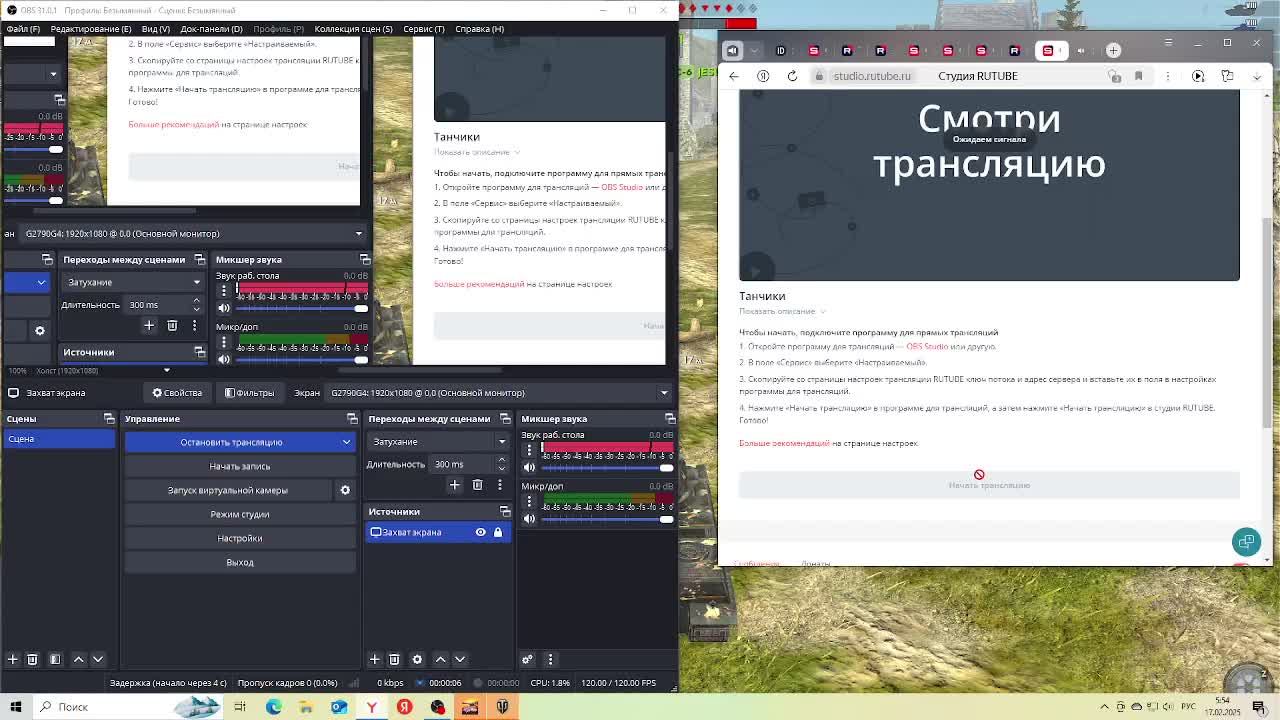
Task: Add a new source with the plus icon
Action: [x=374, y=659]
